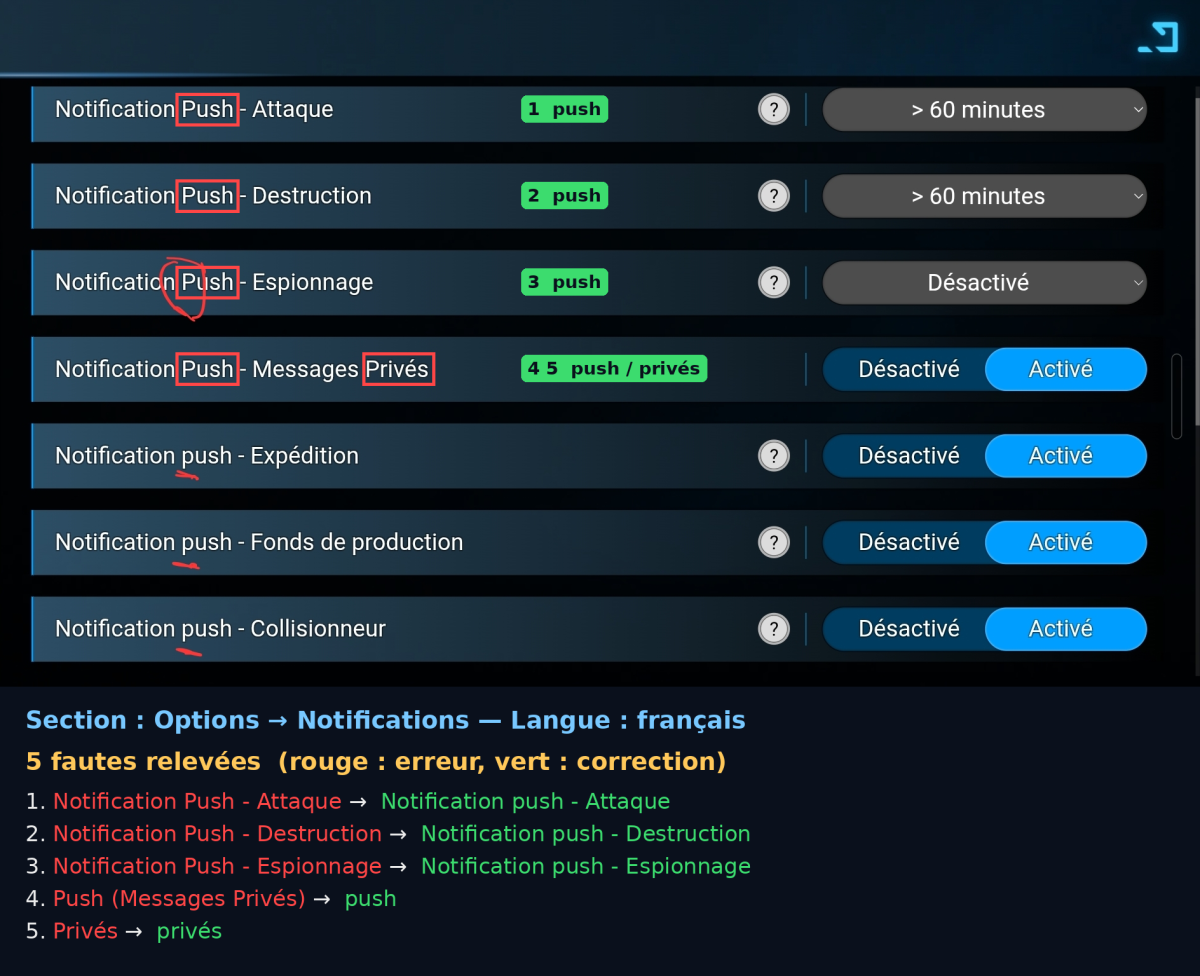
Task: Expand the Attaque '> 60 minutes' dropdown
Action: pyautogui.click(x=984, y=110)
